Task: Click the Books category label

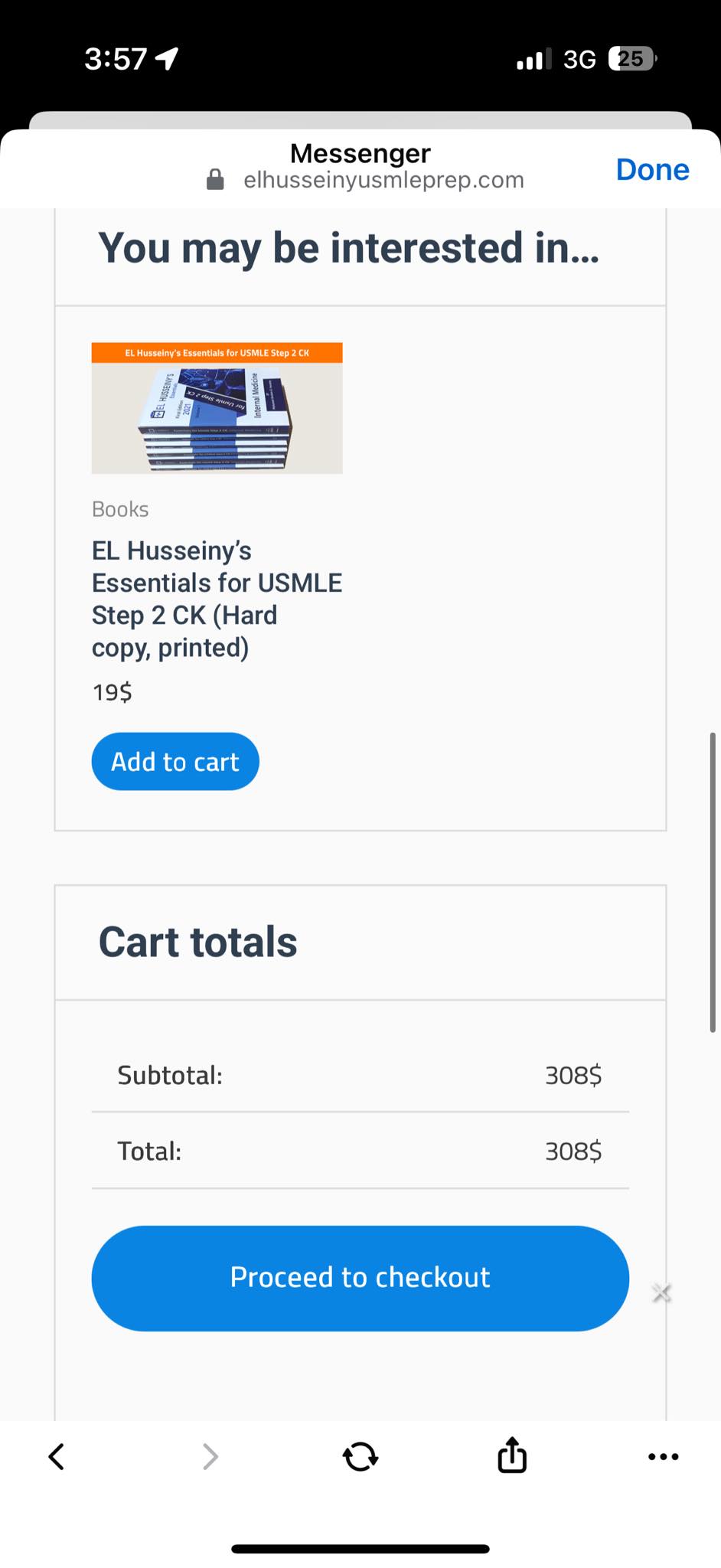Action: (120, 509)
